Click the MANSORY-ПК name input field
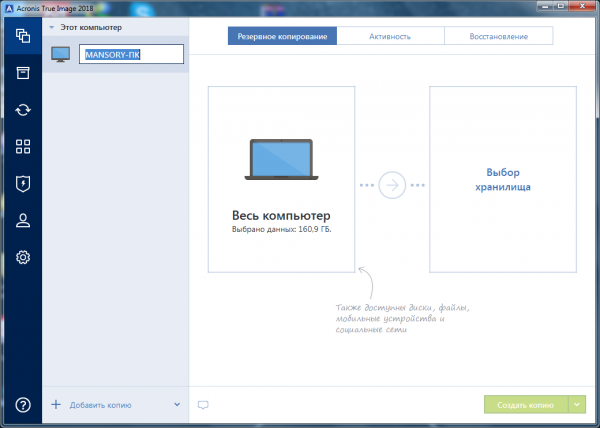The height and width of the screenshot is (428, 600). [132, 55]
